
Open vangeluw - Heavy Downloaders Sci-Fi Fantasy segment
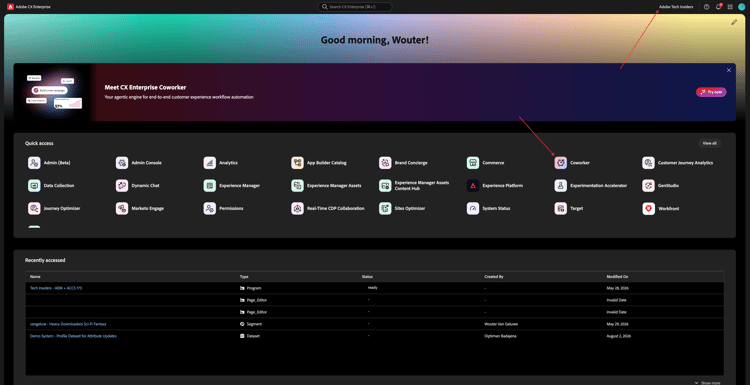pyautogui.click(x=68, y=324)
